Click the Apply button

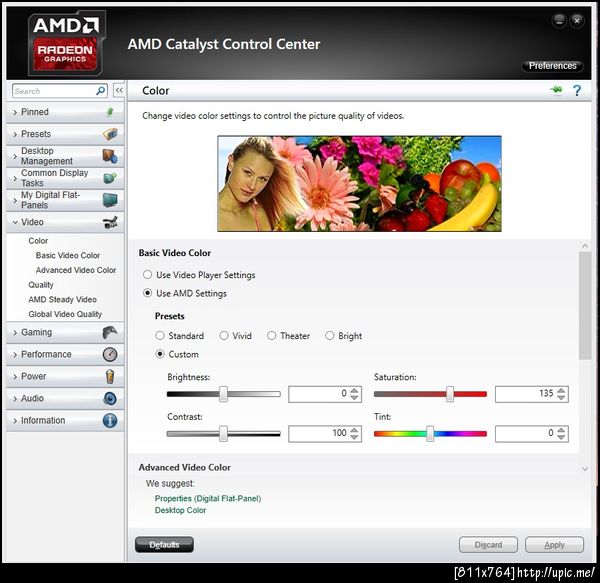554,544
